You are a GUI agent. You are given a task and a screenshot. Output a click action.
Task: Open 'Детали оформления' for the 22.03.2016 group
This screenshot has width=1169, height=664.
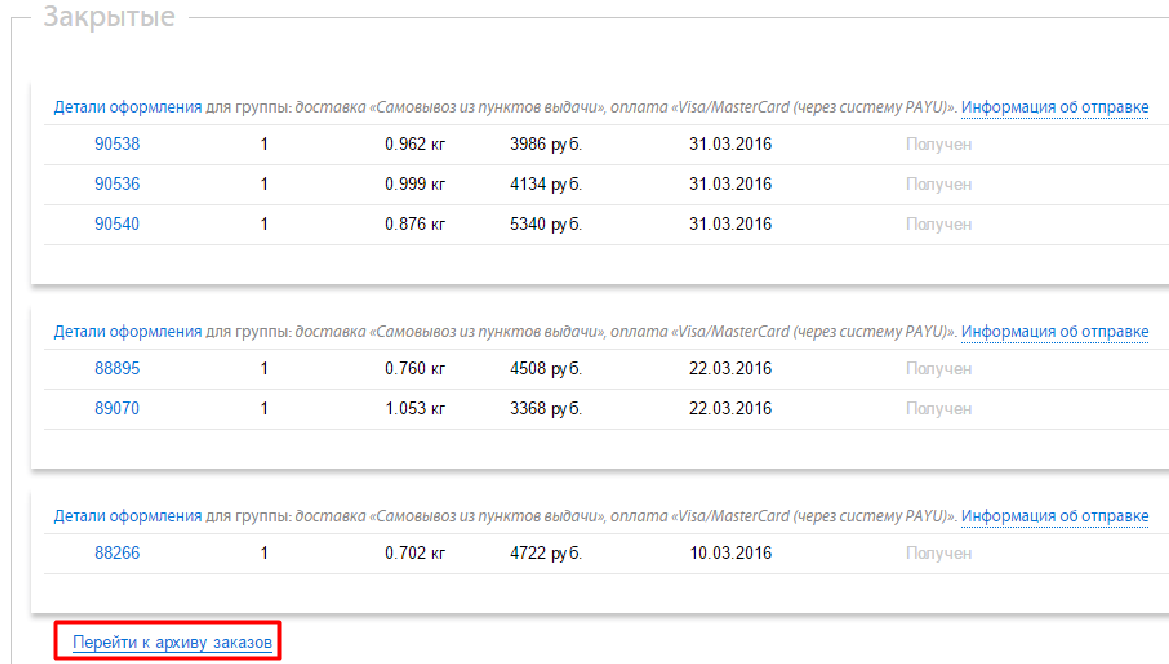[127, 332]
